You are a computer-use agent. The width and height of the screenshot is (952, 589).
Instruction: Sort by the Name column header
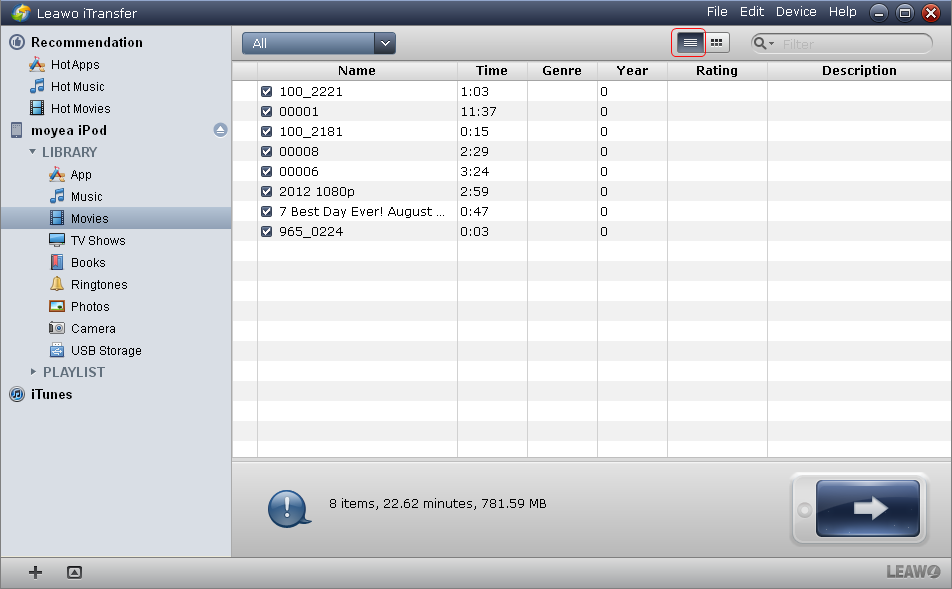pyautogui.click(x=357, y=70)
